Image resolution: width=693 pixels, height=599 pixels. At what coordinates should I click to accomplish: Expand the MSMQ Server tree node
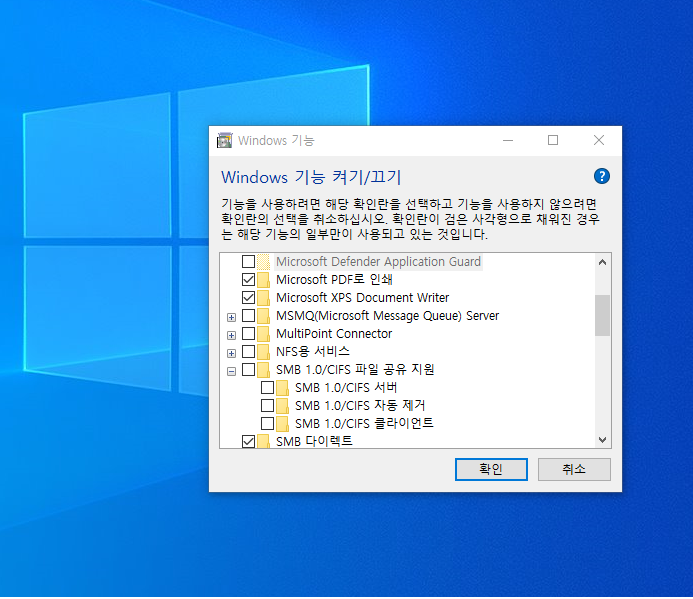click(x=231, y=317)
